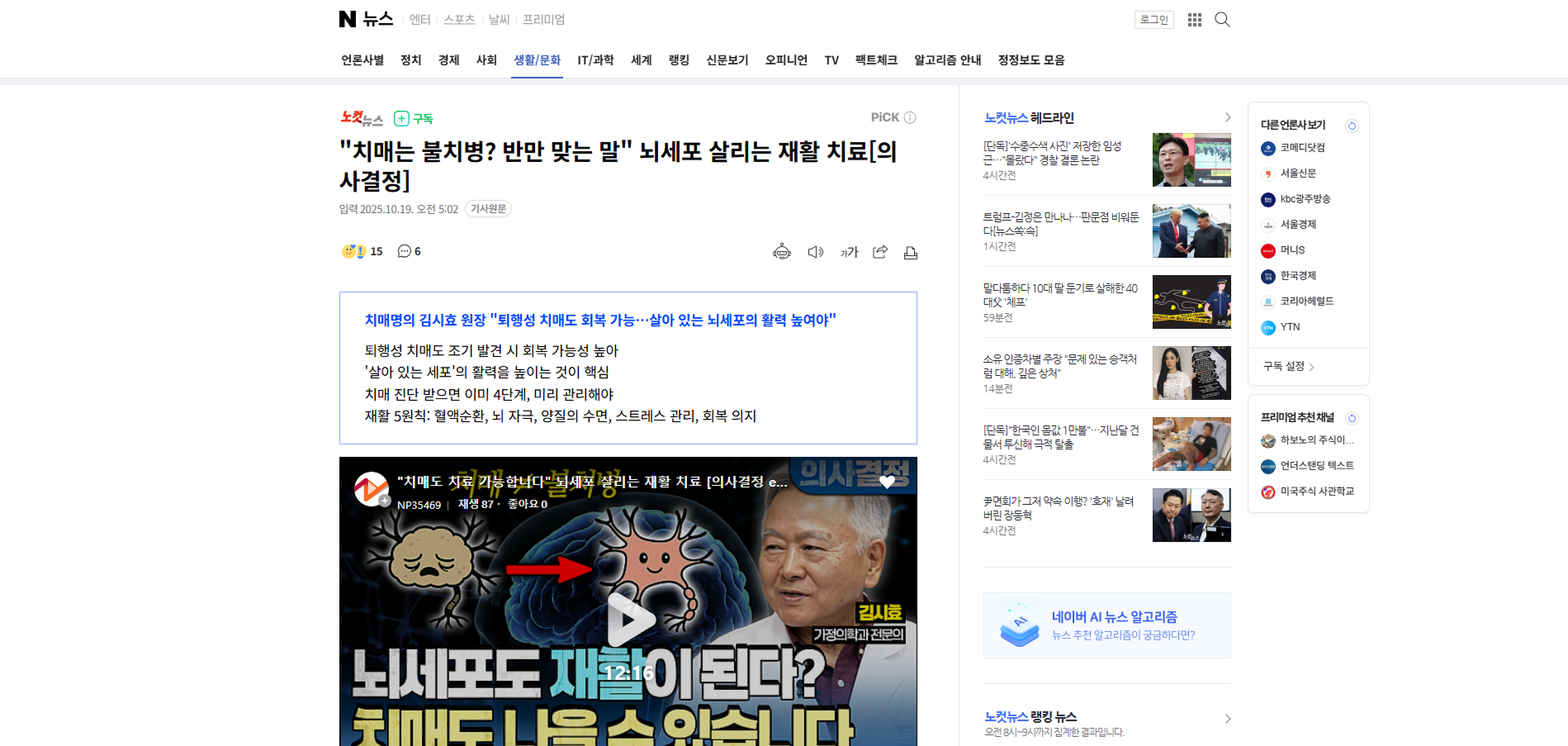This screenshot has width=1568, height=746.
Task: Click the print article icon
Action: [911, 253]
